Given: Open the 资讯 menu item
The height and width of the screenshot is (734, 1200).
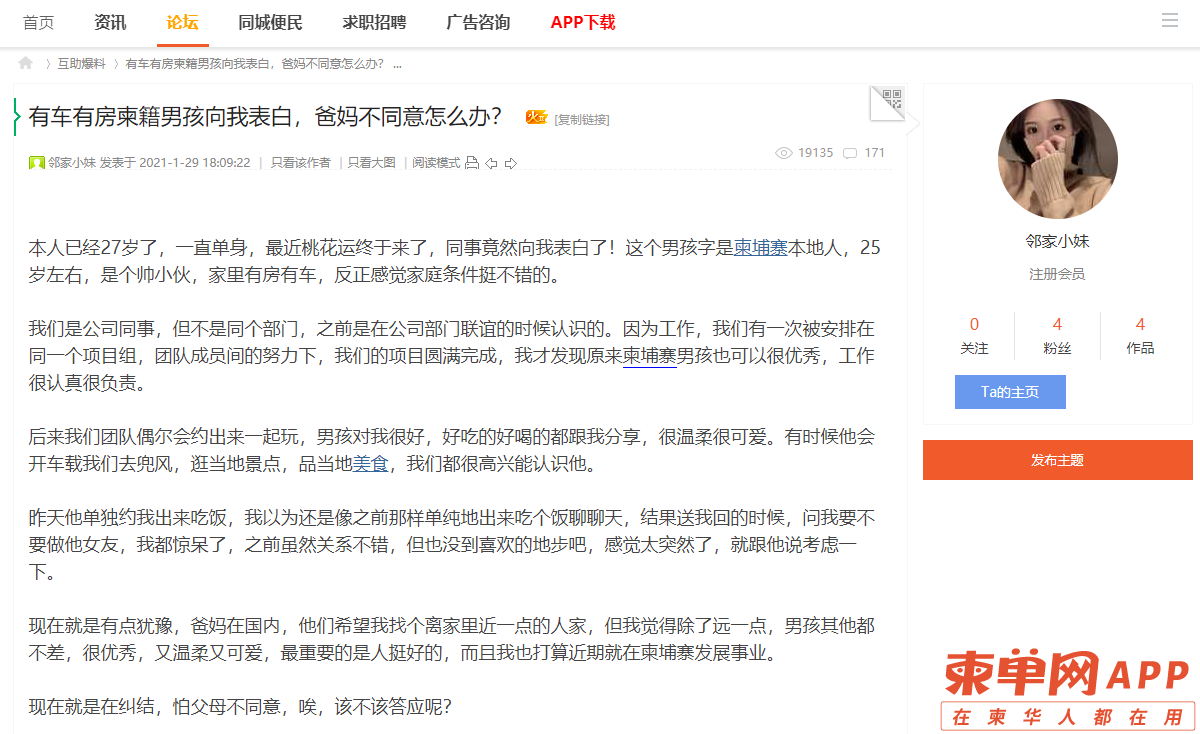Looking at the screenshot, I should 110,22.
